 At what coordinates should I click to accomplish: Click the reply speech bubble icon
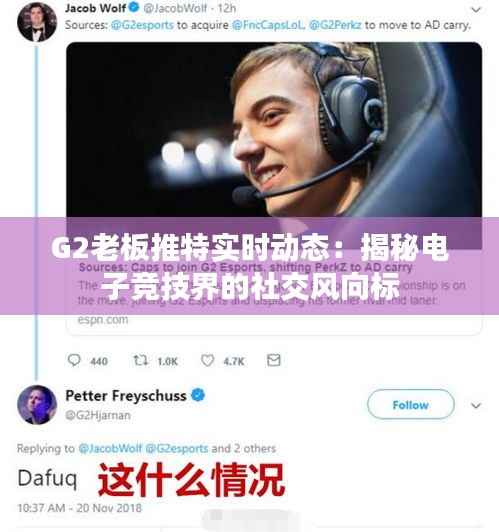(x=74, y=360)
